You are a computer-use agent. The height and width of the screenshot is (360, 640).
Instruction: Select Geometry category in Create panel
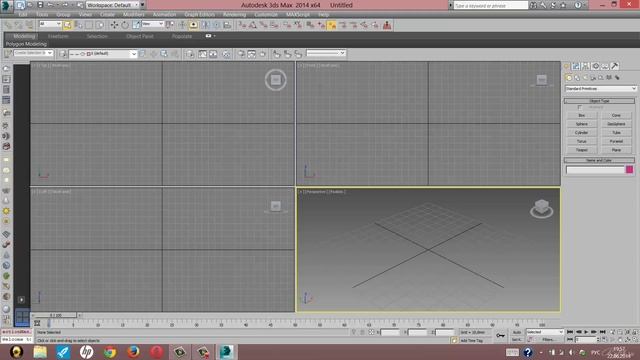coord(569,78)
